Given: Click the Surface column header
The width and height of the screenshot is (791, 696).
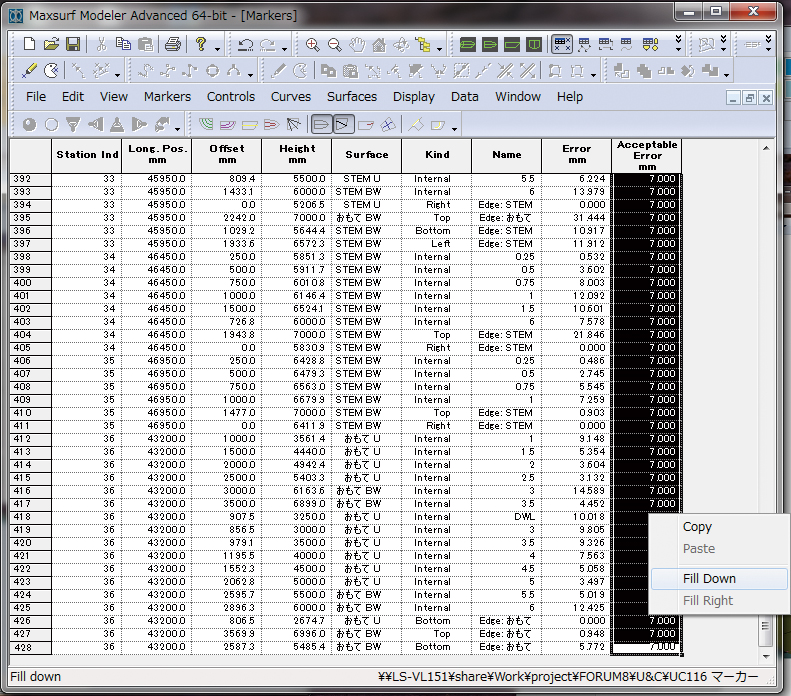Looking at the screenshot, I should tap(367, 155).
